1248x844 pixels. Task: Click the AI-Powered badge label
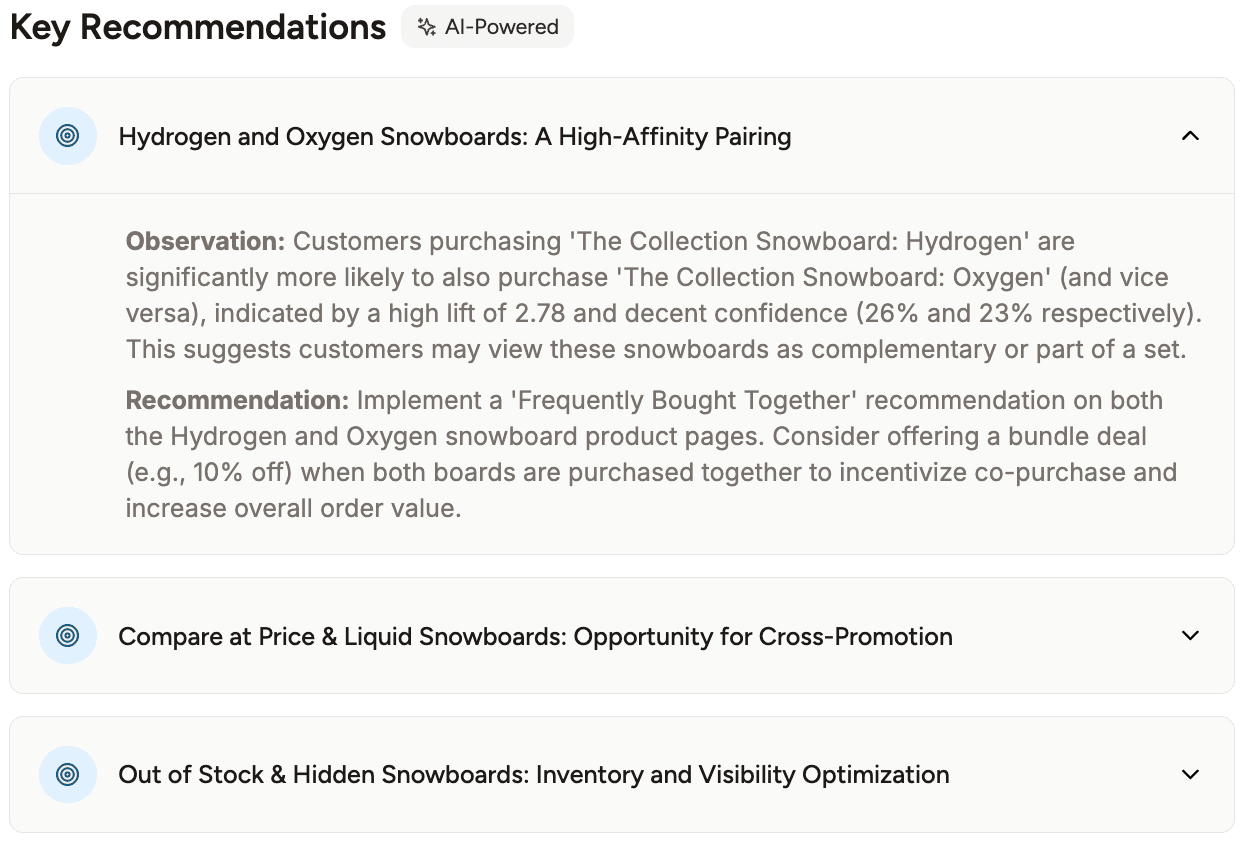pyautogui.click(x=502, y=27)
